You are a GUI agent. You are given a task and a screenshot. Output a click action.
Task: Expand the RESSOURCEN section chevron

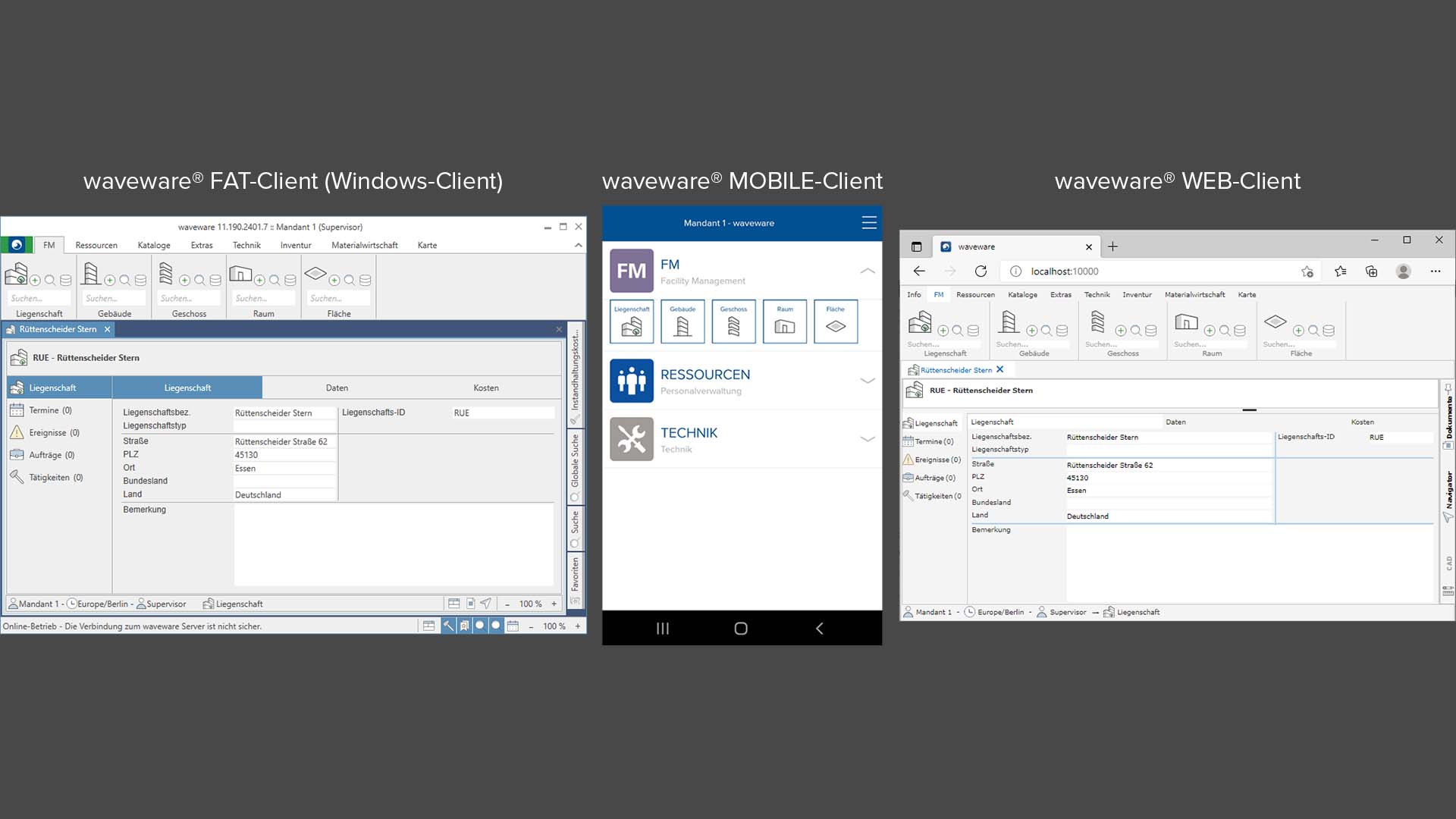pyautogui.click(x=868, y=381)
